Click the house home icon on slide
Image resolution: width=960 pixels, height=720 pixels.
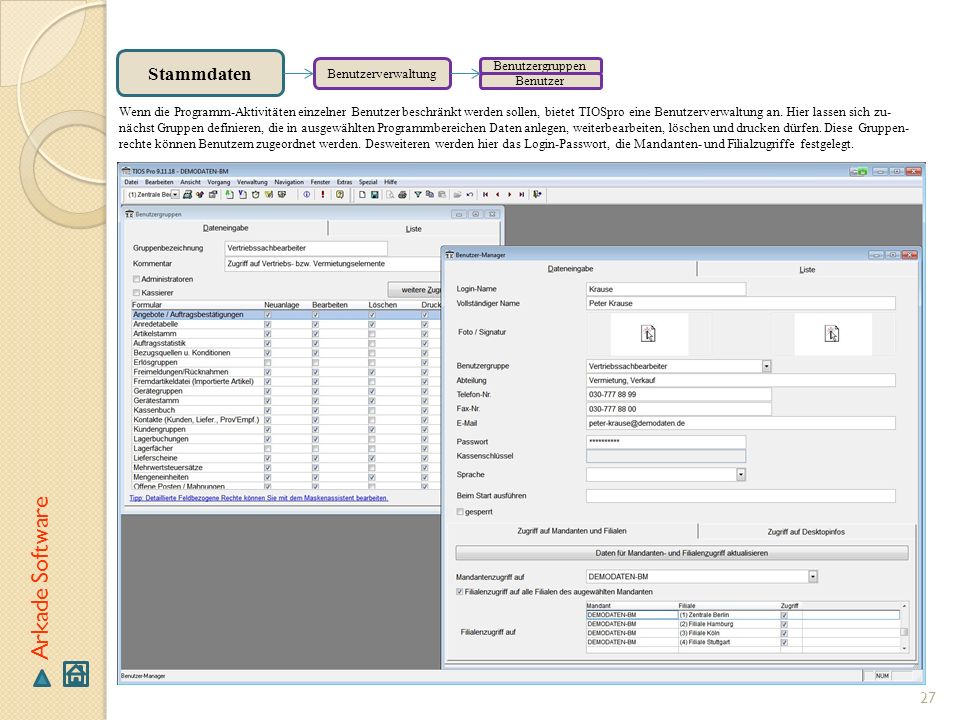tap(76, 674)
